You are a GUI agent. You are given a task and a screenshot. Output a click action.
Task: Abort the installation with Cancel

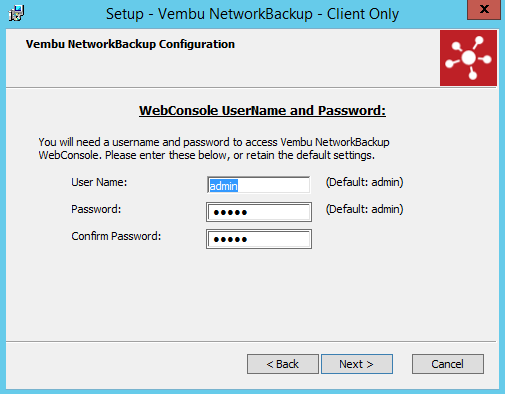(x=448, y=364)
